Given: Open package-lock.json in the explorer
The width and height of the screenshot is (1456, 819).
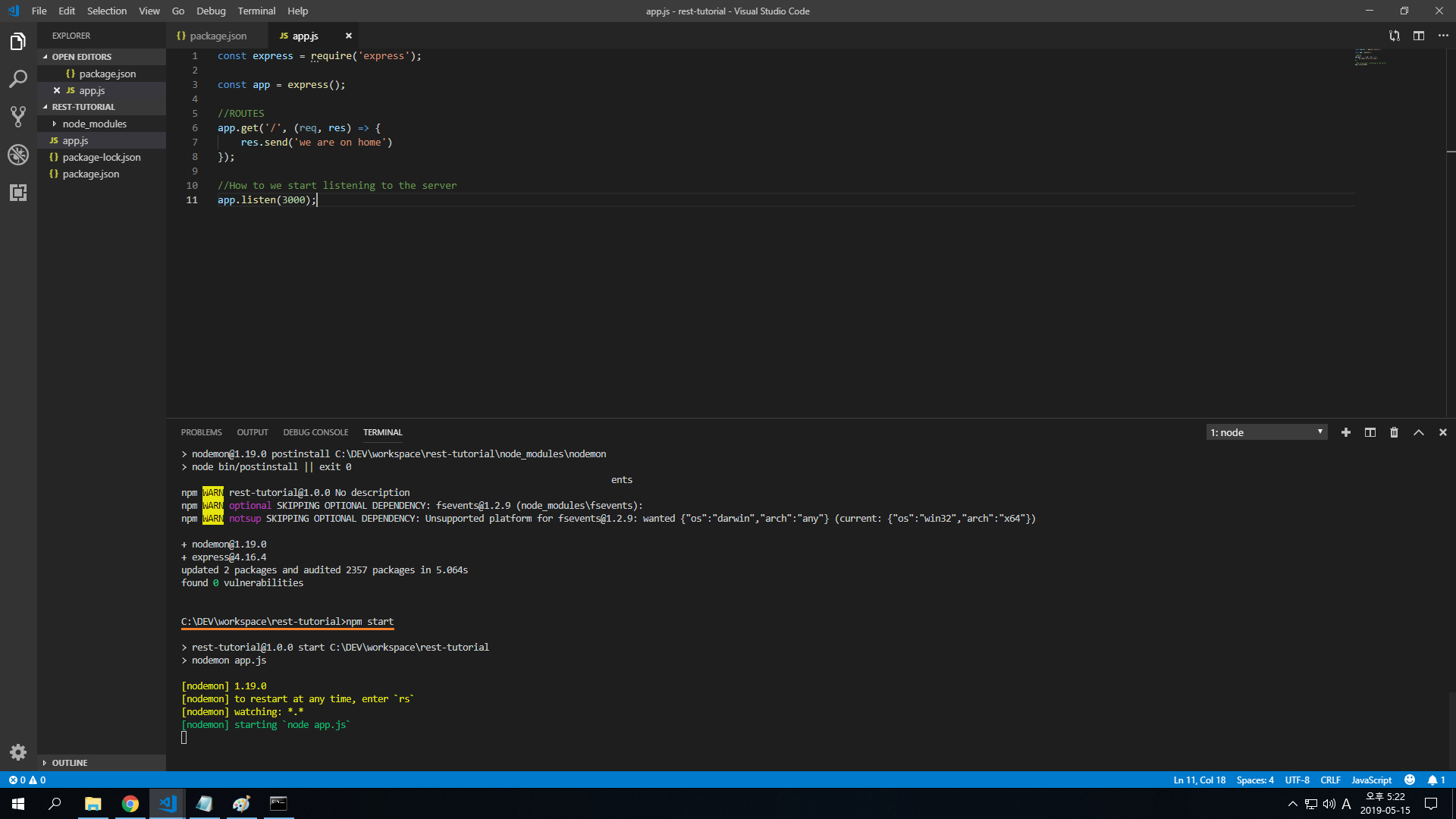Looking at the screenshot, I should click(x=102, y=157).
